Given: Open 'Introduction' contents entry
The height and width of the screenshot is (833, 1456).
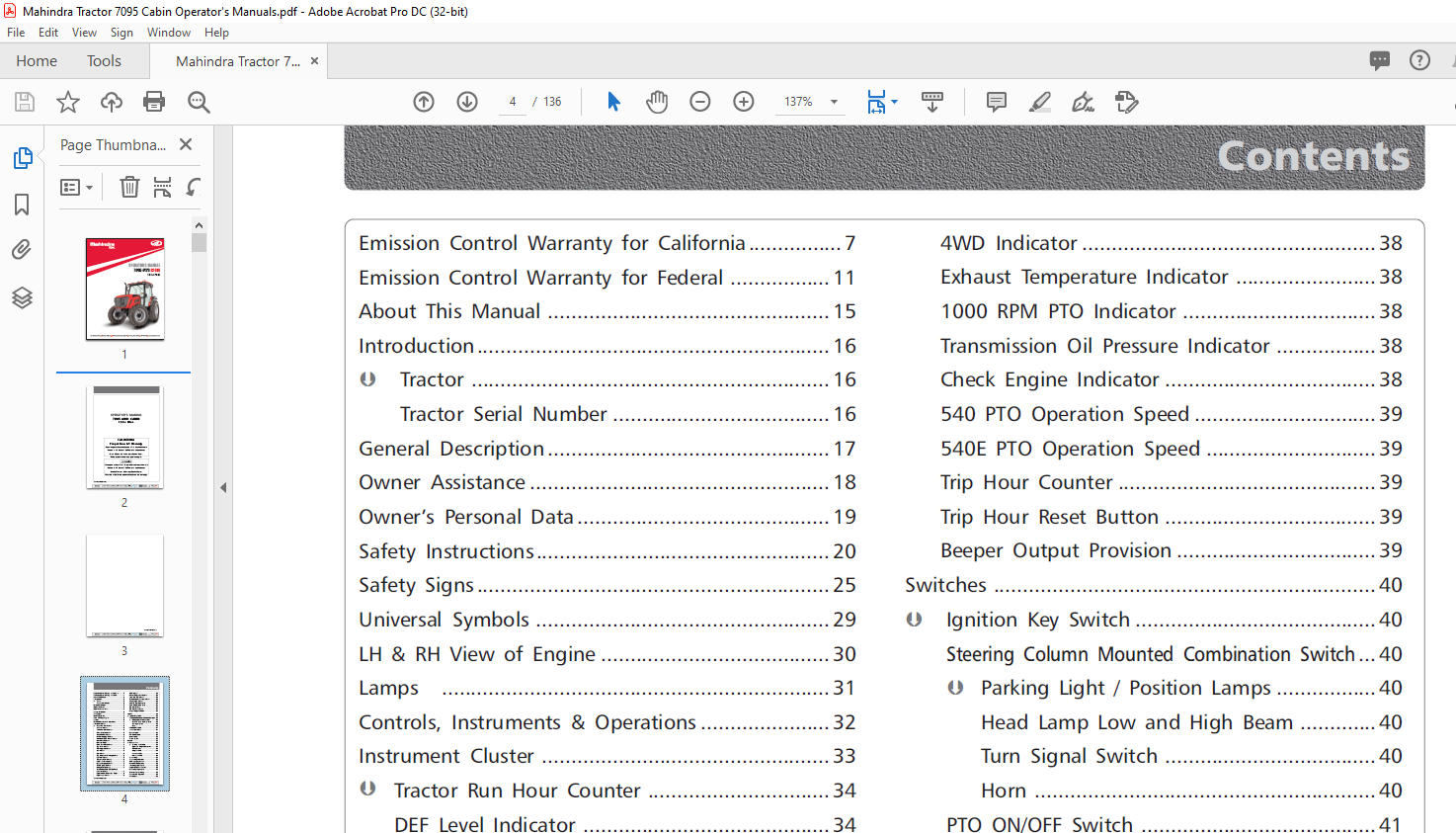Looking at the screenshot, I should [x=607, y=346].
